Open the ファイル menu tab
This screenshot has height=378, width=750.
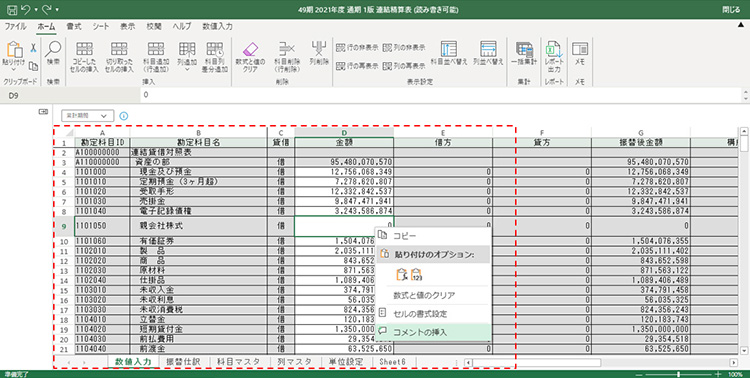16,26
